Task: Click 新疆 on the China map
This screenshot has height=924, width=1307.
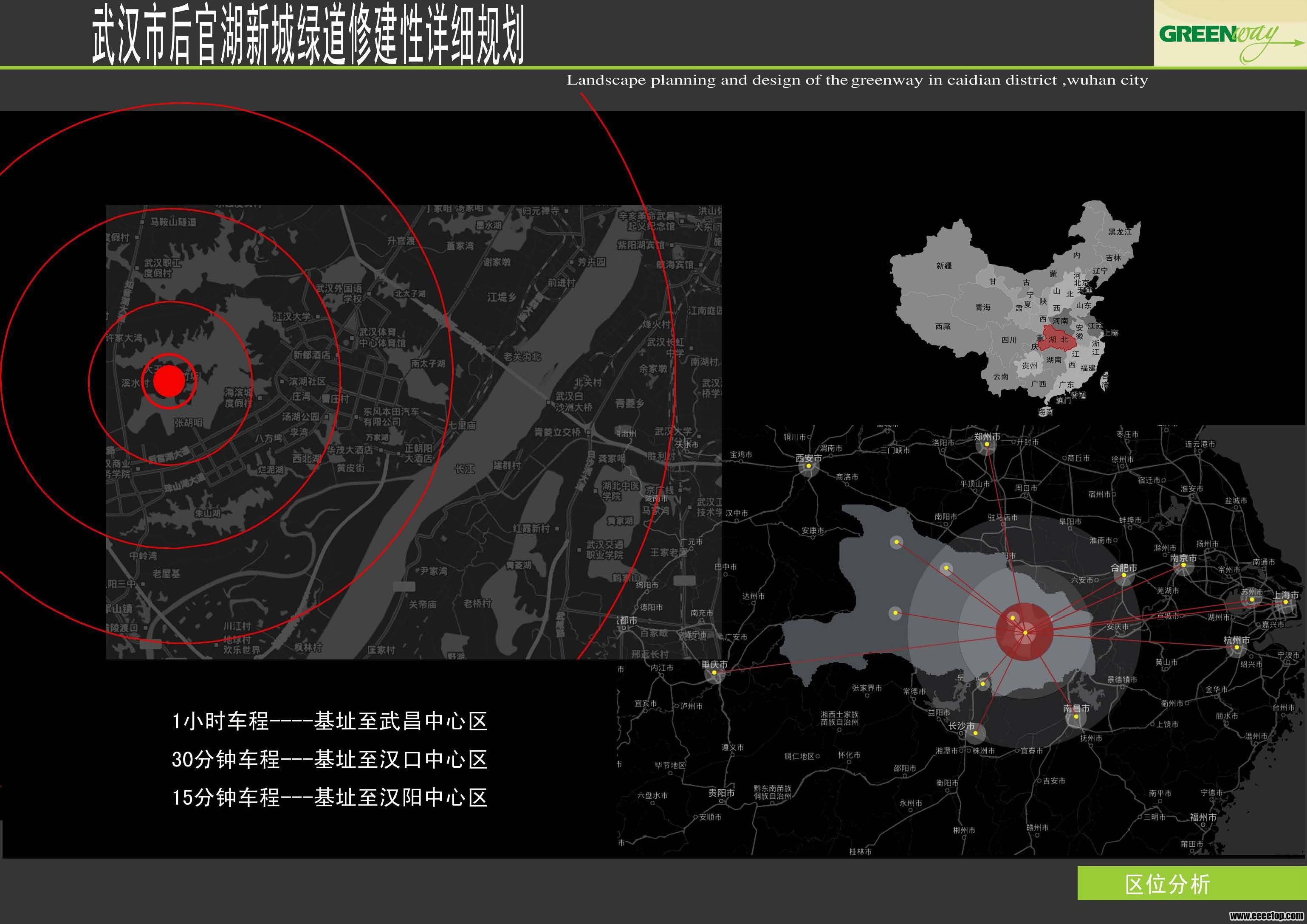Action: pyautogui.click(x=944, y=266)
